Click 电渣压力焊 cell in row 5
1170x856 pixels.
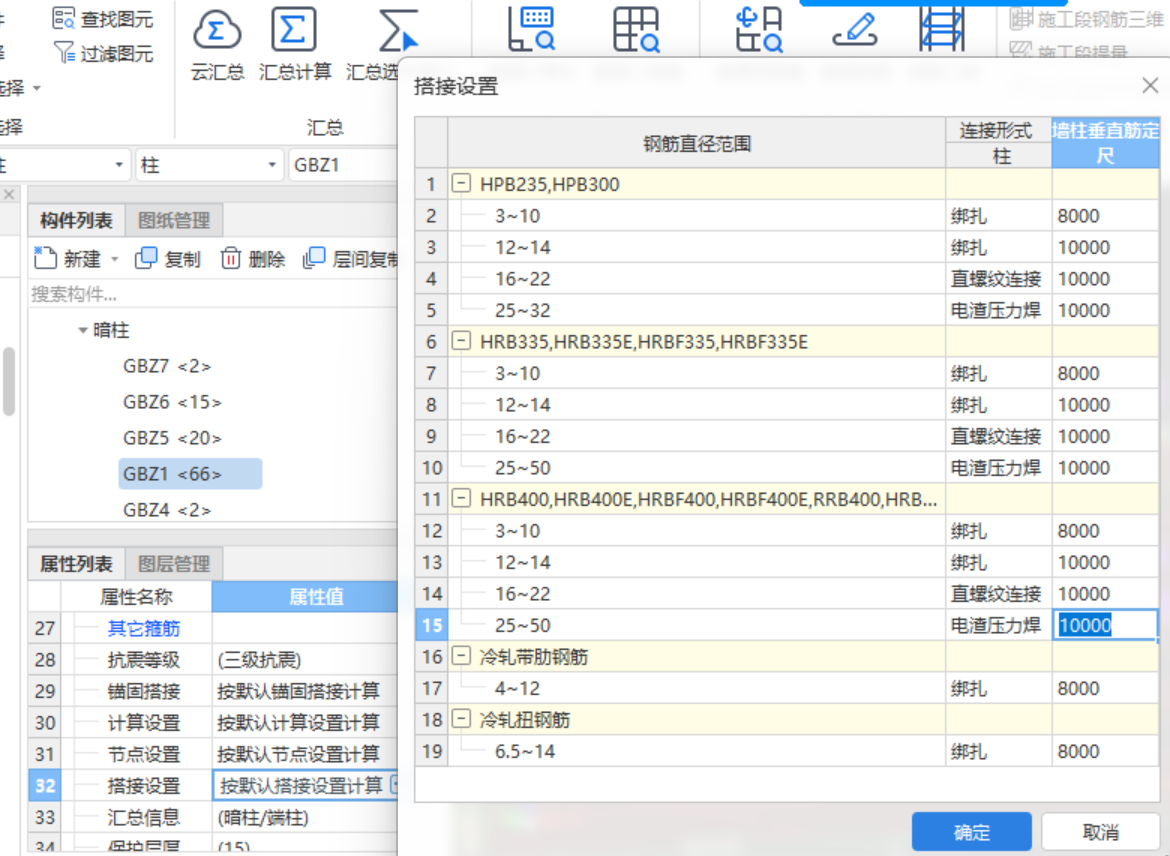click(999, 310)
